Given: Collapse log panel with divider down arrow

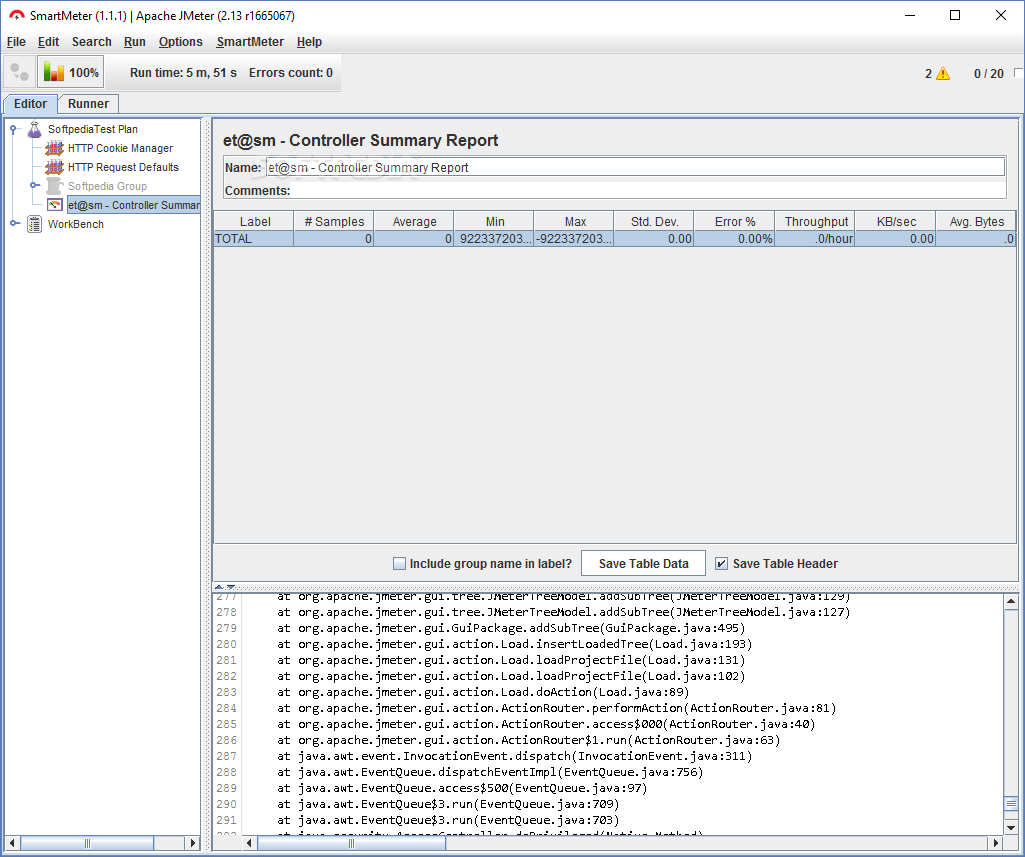Looking at the screenshot, I should click(230, 587).
